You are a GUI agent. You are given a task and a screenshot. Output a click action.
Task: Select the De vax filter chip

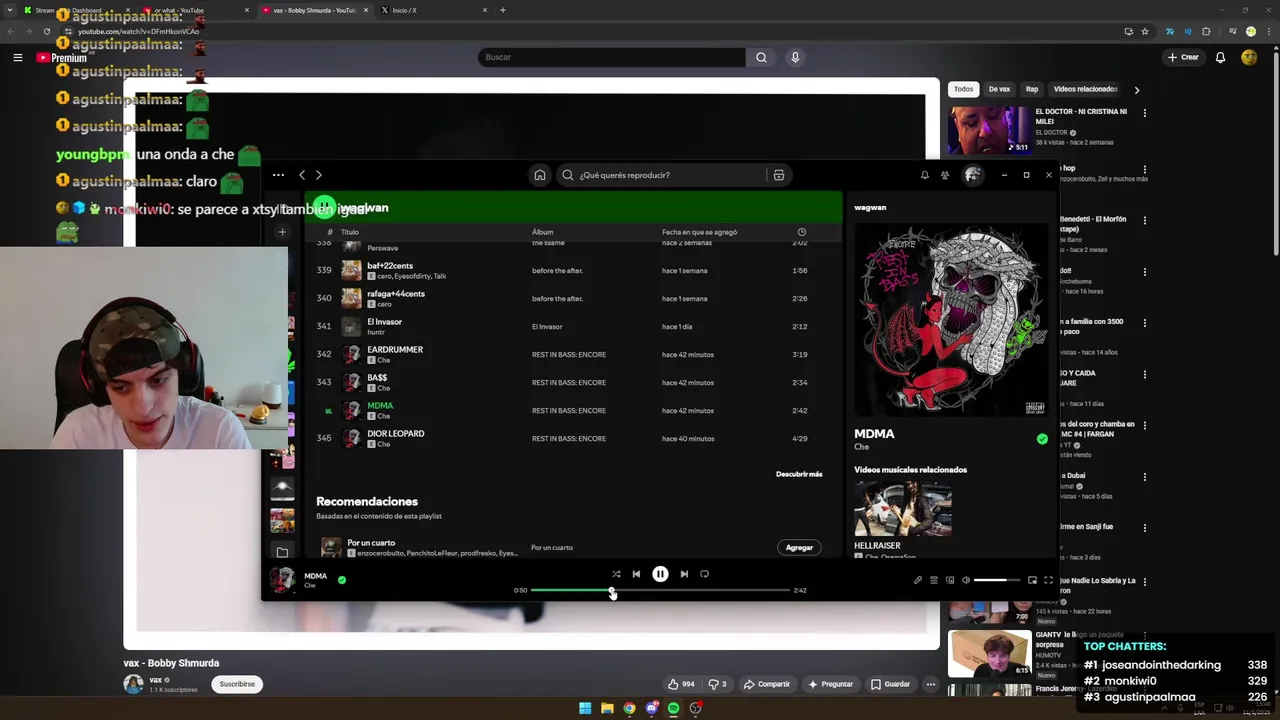click(x=999, y=89)
